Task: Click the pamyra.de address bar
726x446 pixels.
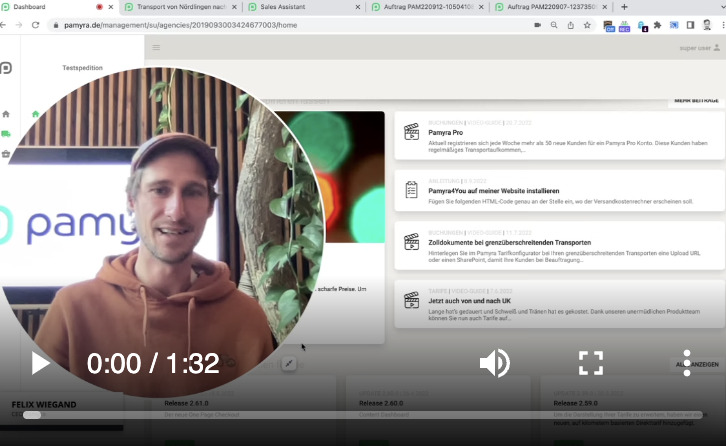Action: 181,25
